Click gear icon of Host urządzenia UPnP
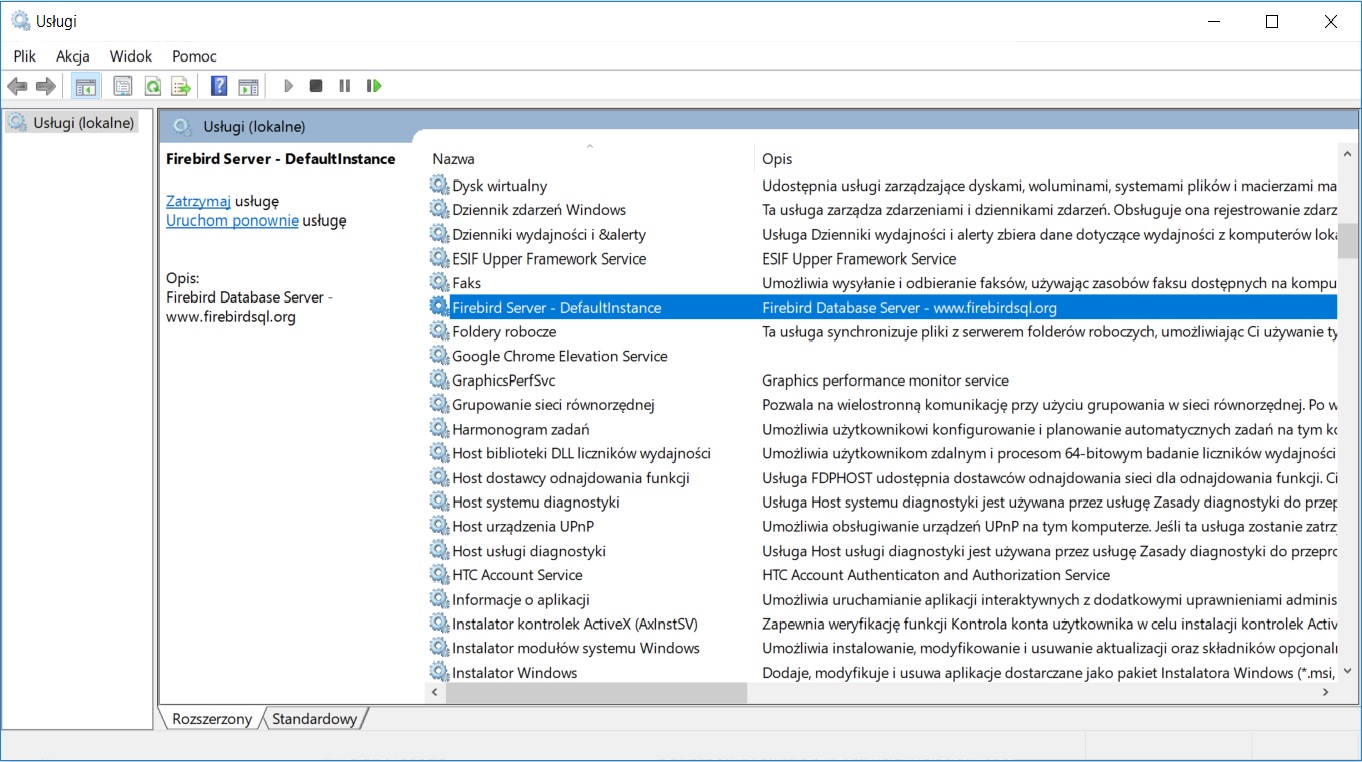 coord(439,526)
